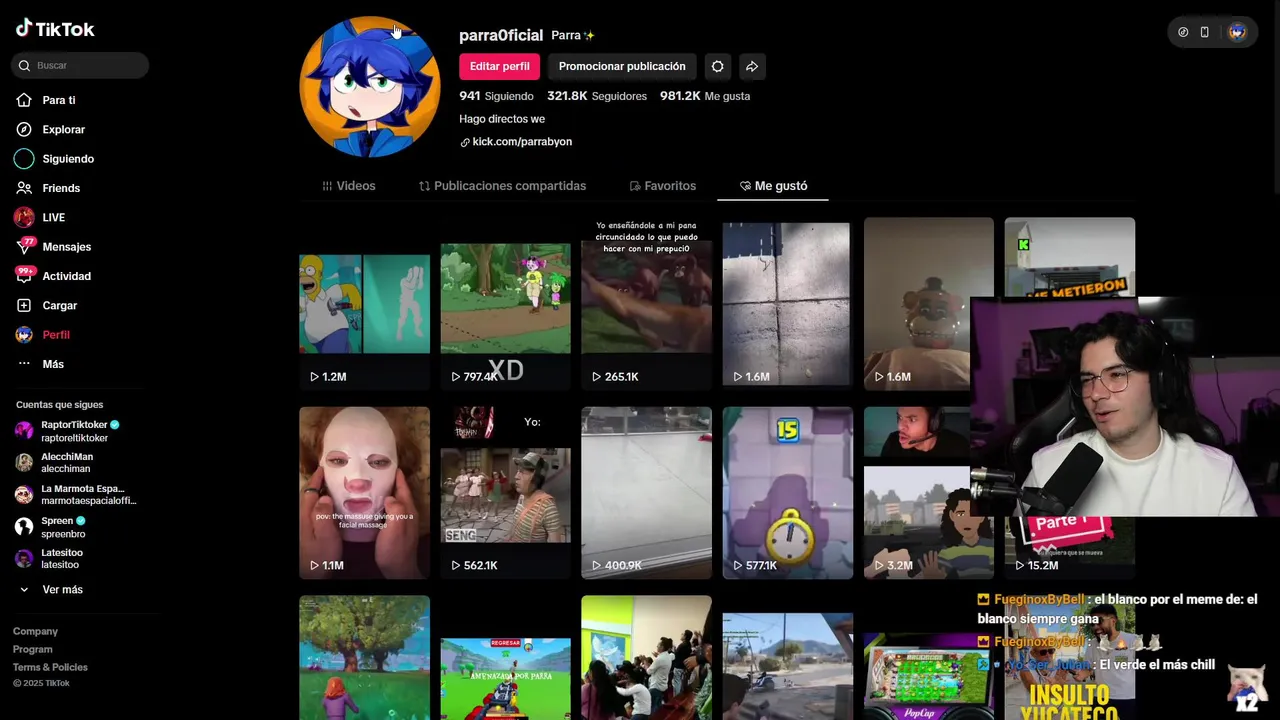
Task: Focus the Buscar search field
Action: pos(80,65)
